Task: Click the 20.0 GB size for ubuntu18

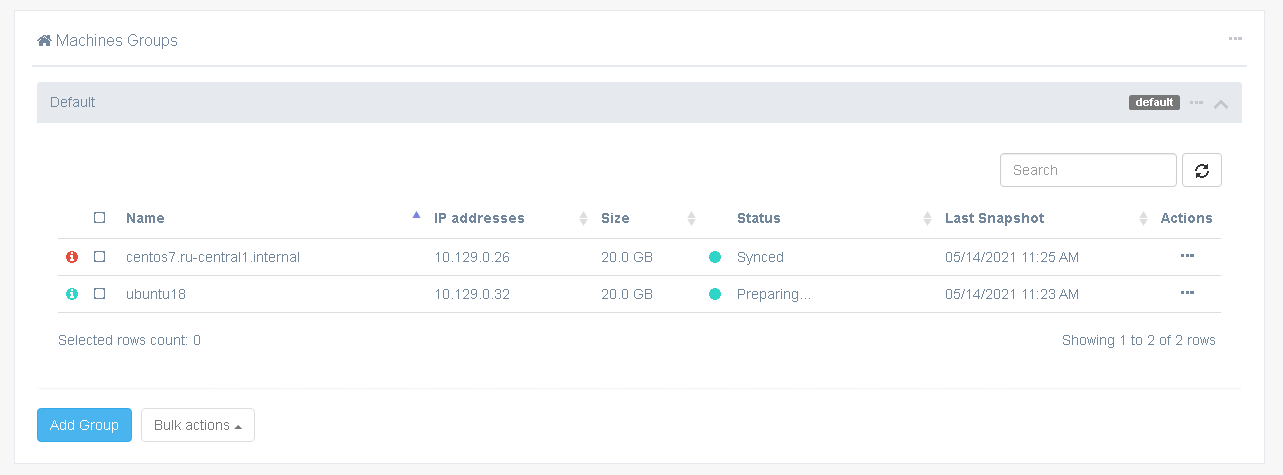Action: (627, 294)
